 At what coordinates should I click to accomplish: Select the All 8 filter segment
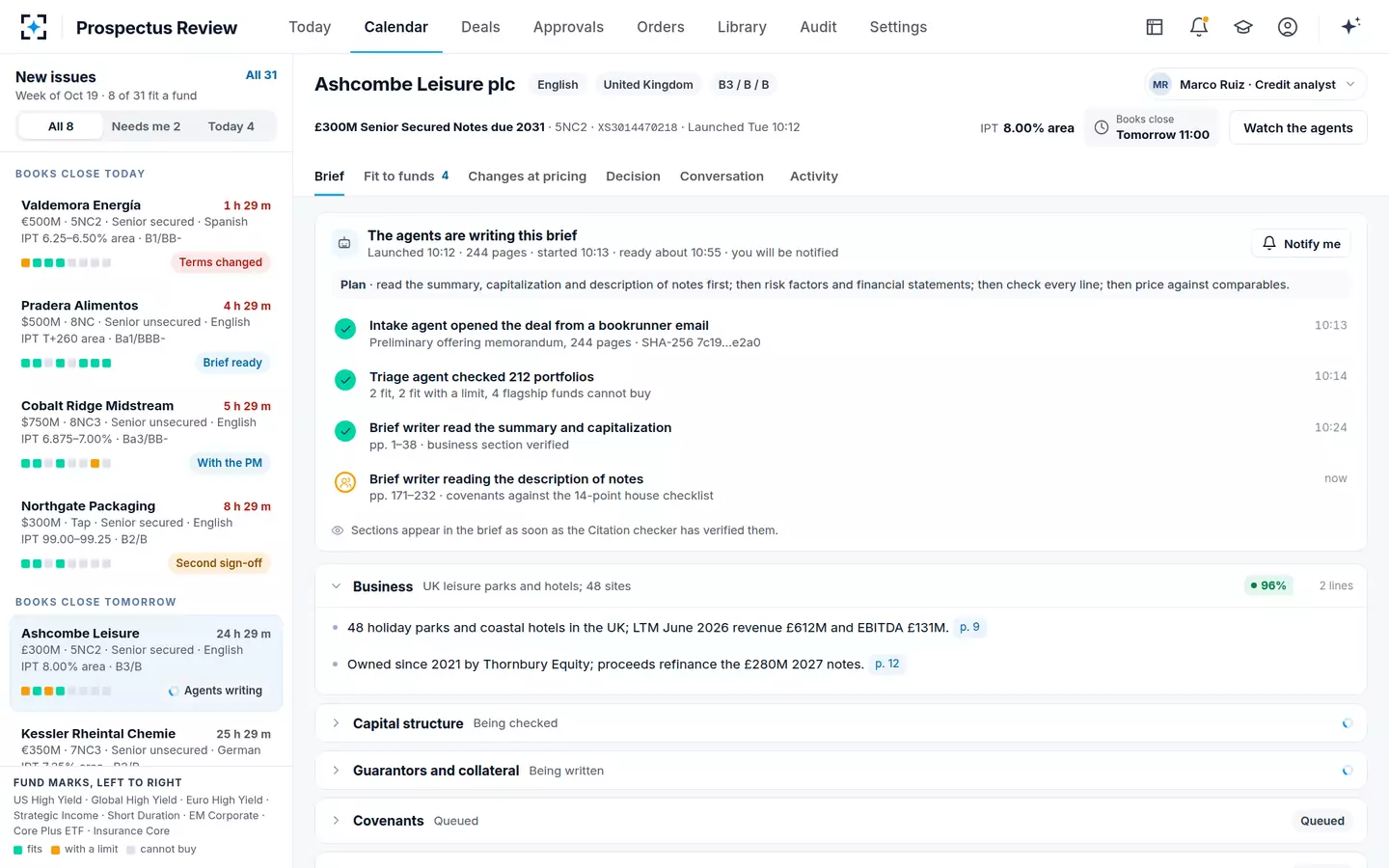pyautogui.click(x=61, y=126)
